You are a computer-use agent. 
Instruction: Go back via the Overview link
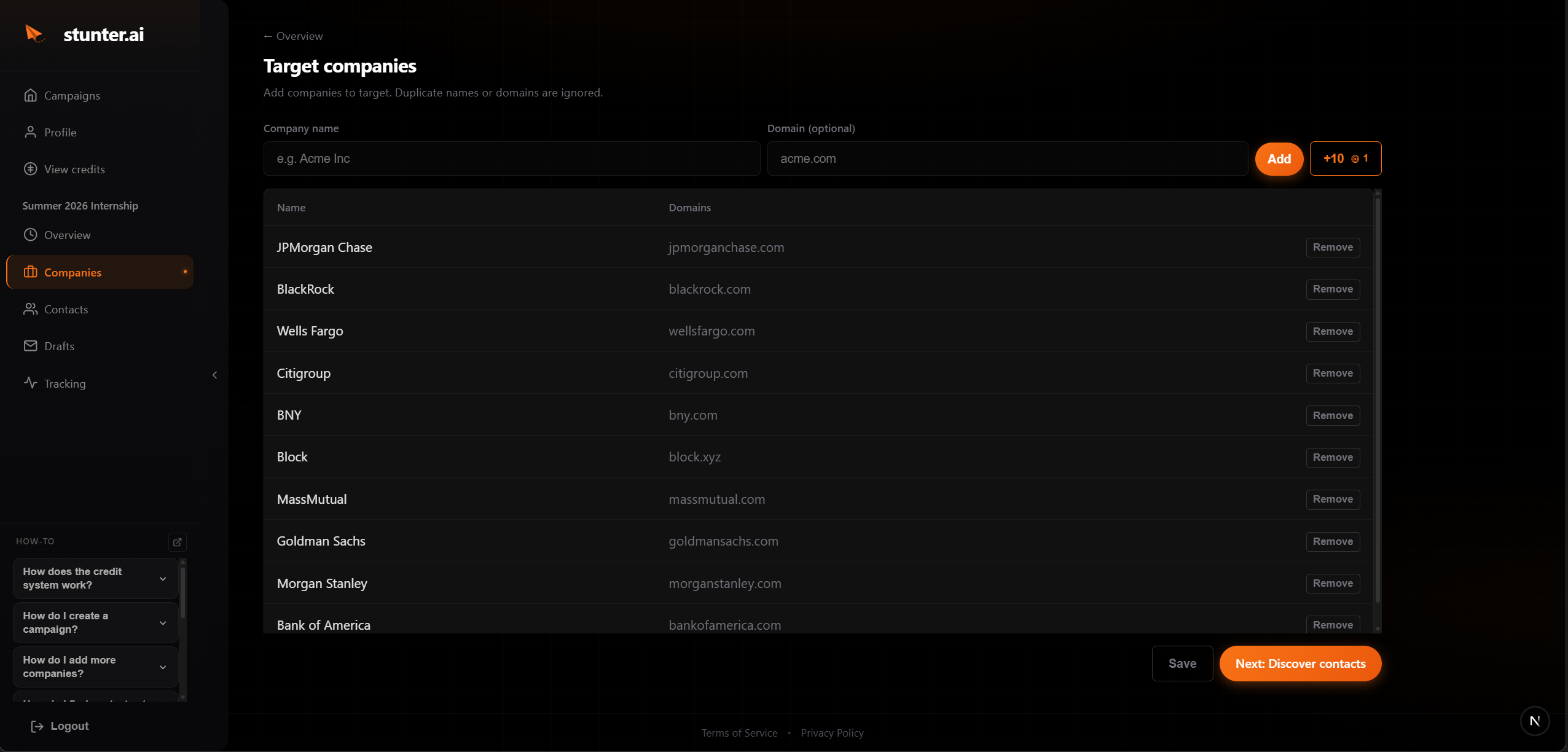point(293,36)
